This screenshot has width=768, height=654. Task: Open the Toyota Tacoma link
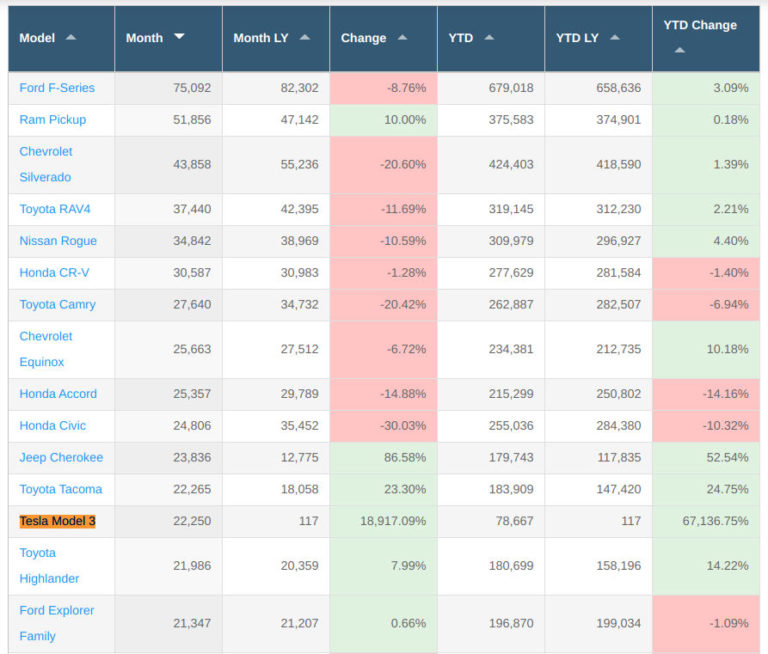tap(61, 489)
